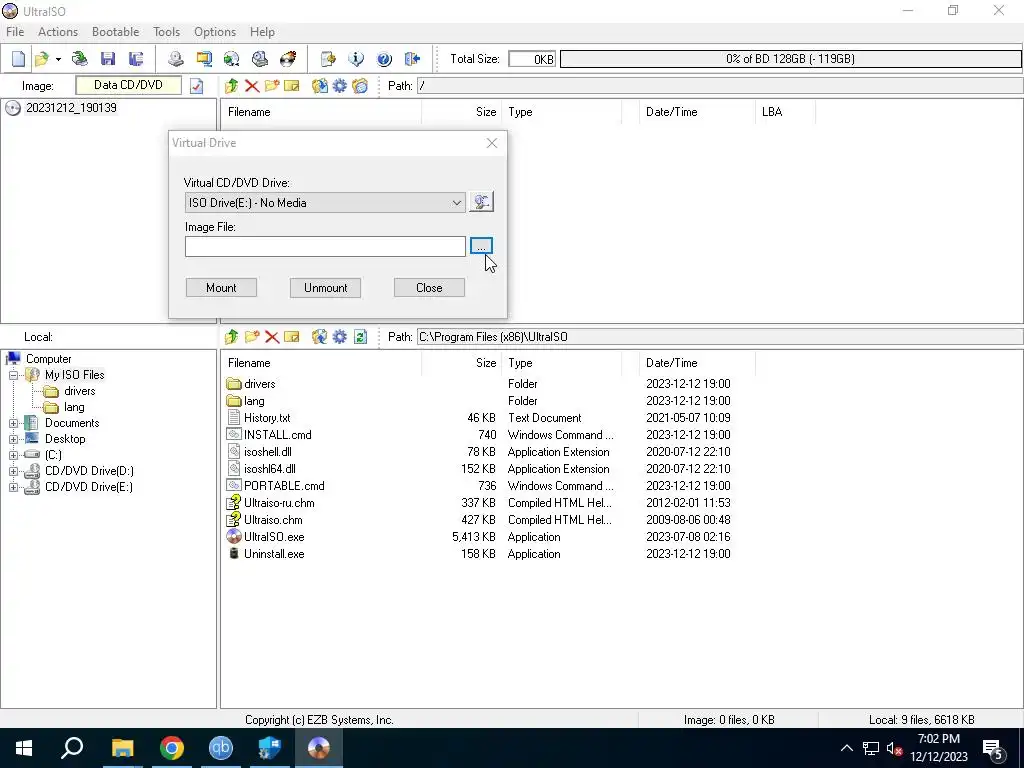Select History.txt in the local file list

266,418
